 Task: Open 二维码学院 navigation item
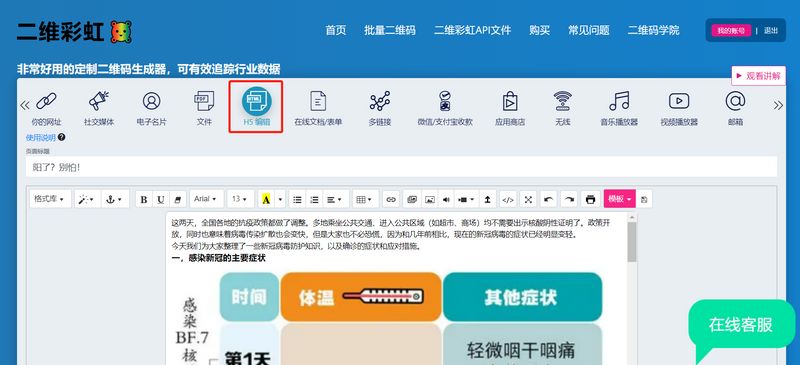click(x=654, y=30)
